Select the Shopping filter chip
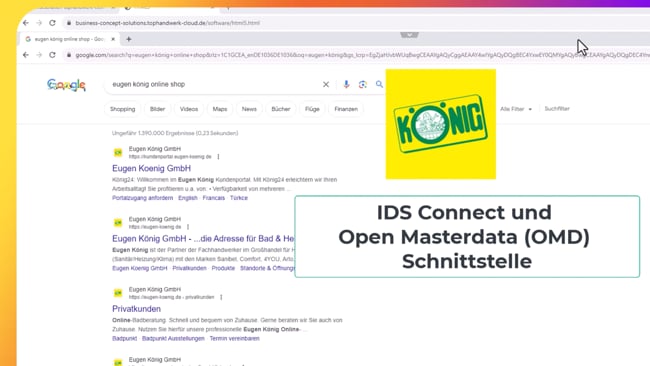Image resolution: width=650 pixels, height=366 pixels. [123, 109]
